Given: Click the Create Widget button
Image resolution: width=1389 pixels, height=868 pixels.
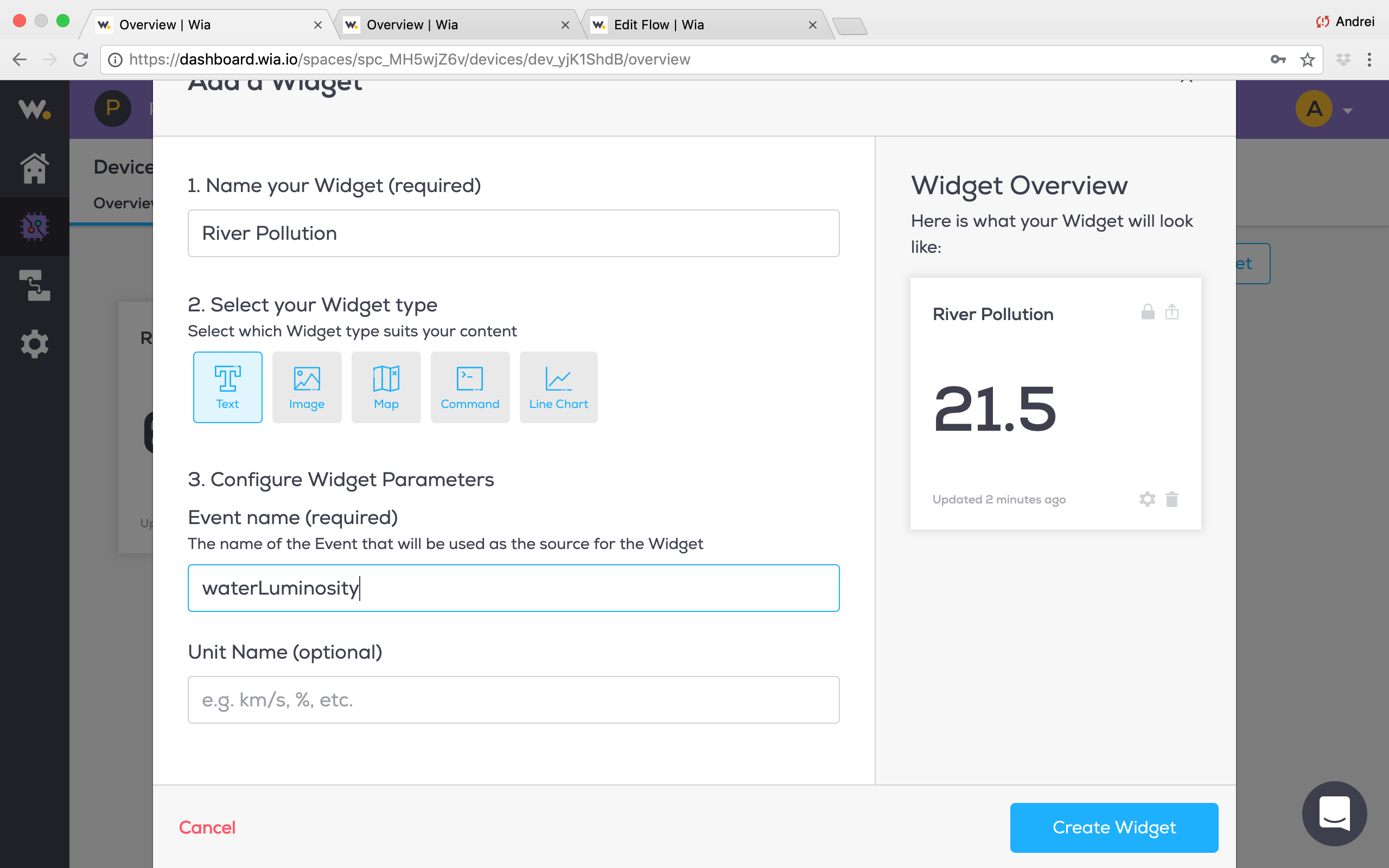Looking at the screenshot, I should point(1113,827).
